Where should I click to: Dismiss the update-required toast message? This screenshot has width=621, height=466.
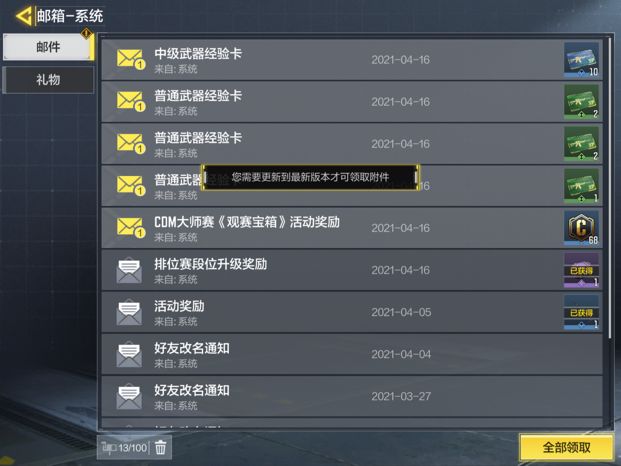[310, 177]
